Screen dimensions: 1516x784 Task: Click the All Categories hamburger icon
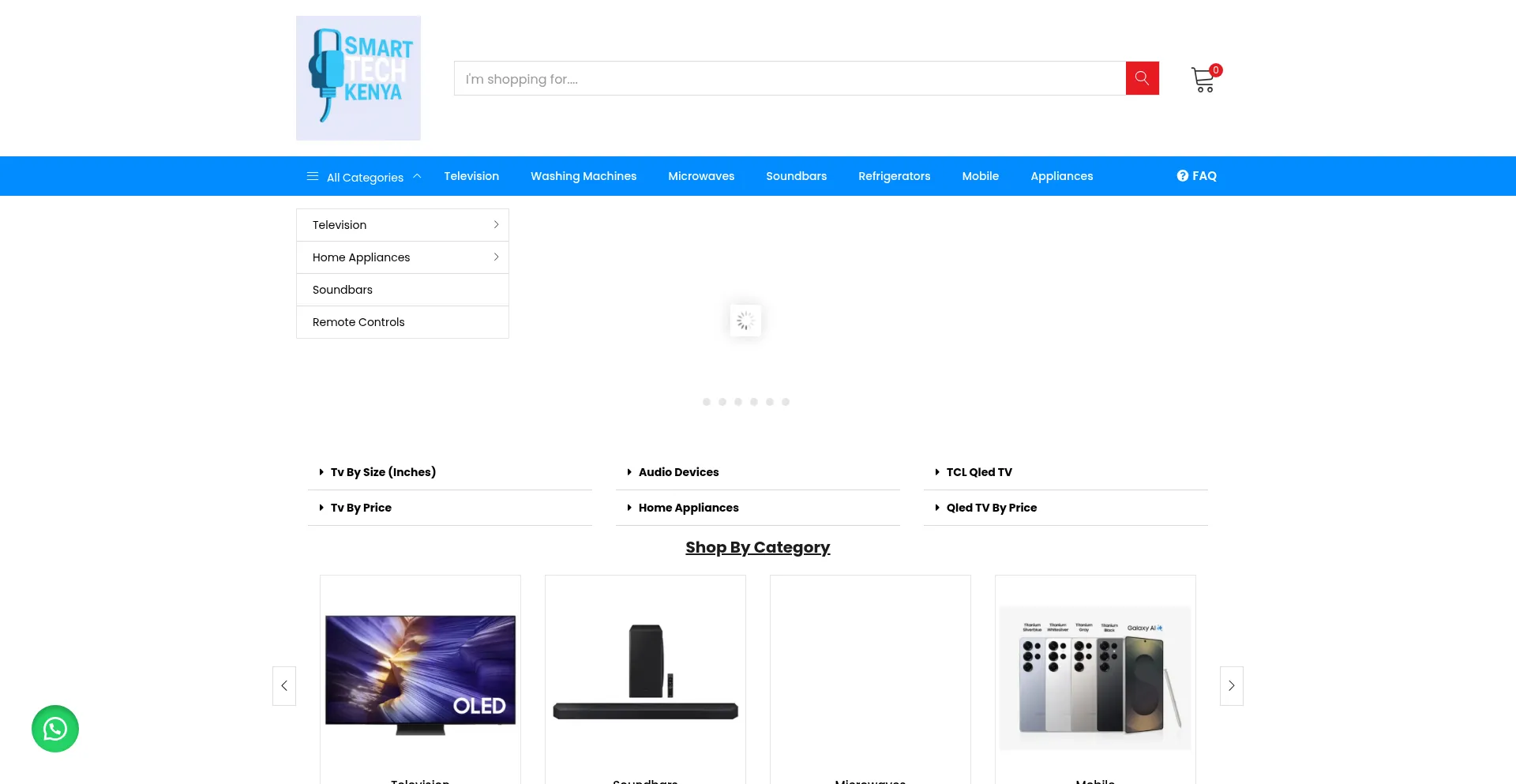(x=313, y=176)
